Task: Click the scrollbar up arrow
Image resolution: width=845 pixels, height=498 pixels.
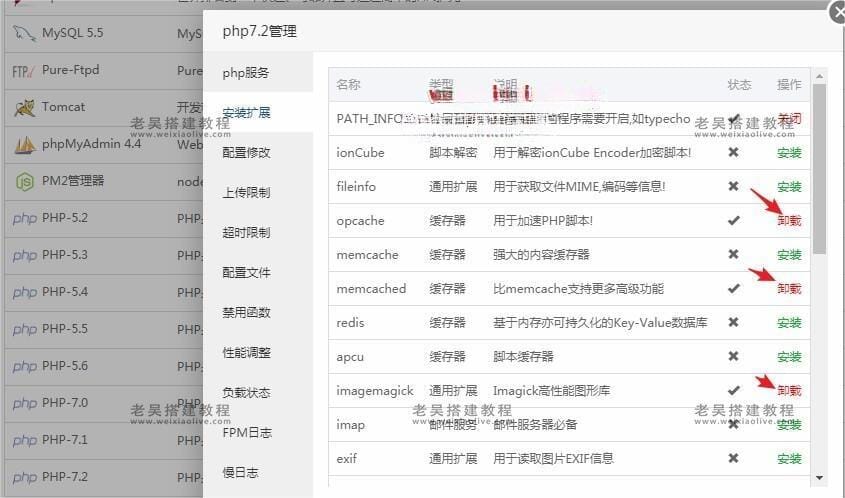Action: [820, 77]
